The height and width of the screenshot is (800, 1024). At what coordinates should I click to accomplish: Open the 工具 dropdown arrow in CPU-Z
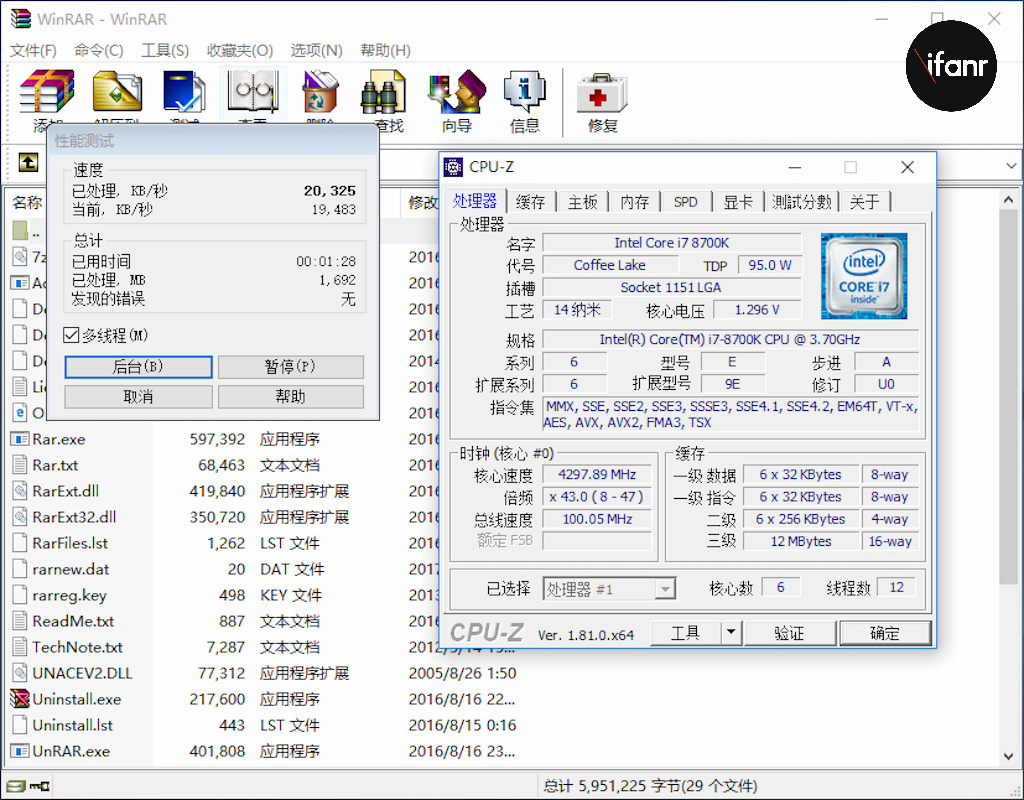pos(731,633)
